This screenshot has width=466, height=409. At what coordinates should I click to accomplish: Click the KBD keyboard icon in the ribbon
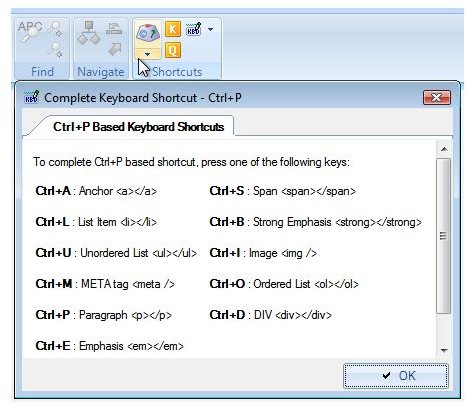tap(194, 29)
